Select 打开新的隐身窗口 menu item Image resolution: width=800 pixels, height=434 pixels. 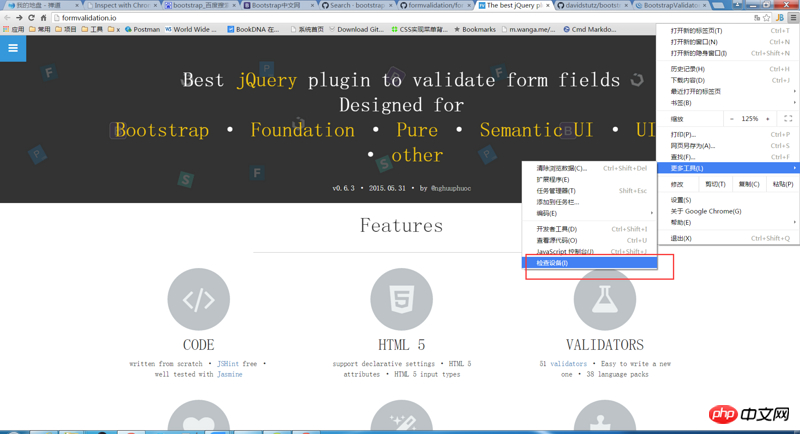[x=728, y=53]
